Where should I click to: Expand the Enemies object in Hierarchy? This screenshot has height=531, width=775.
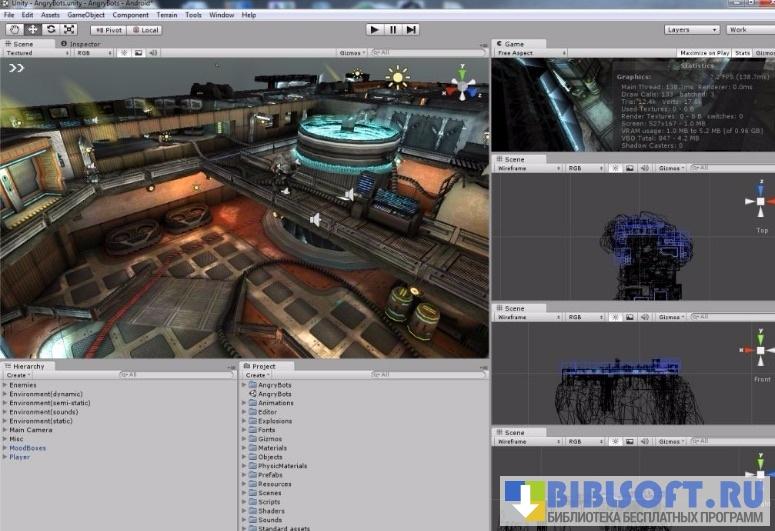point(5,385)
